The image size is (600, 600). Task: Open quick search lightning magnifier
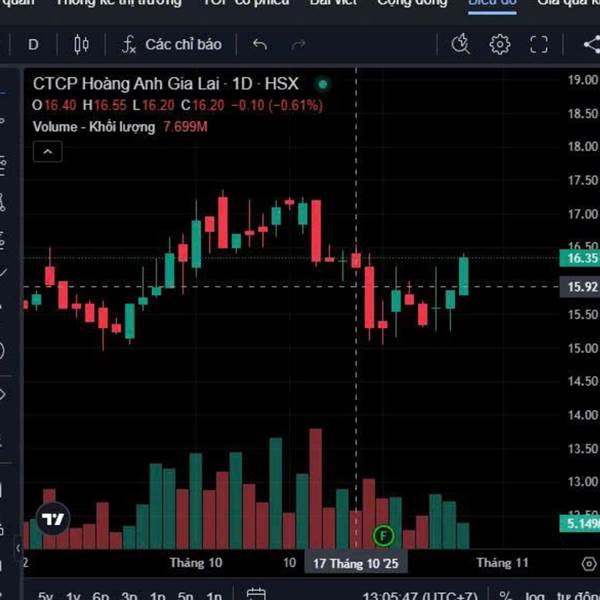pyautogui.click(x=460, y=44)
